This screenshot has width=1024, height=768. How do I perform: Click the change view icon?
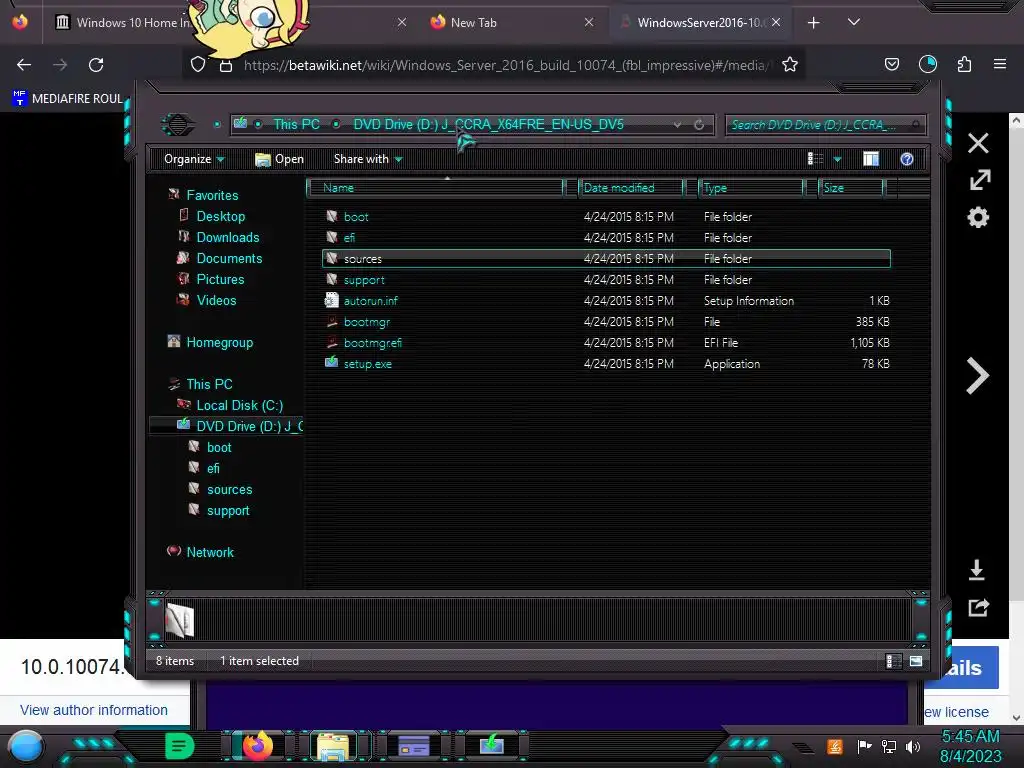pyautogui.click(x=815, y=159)
